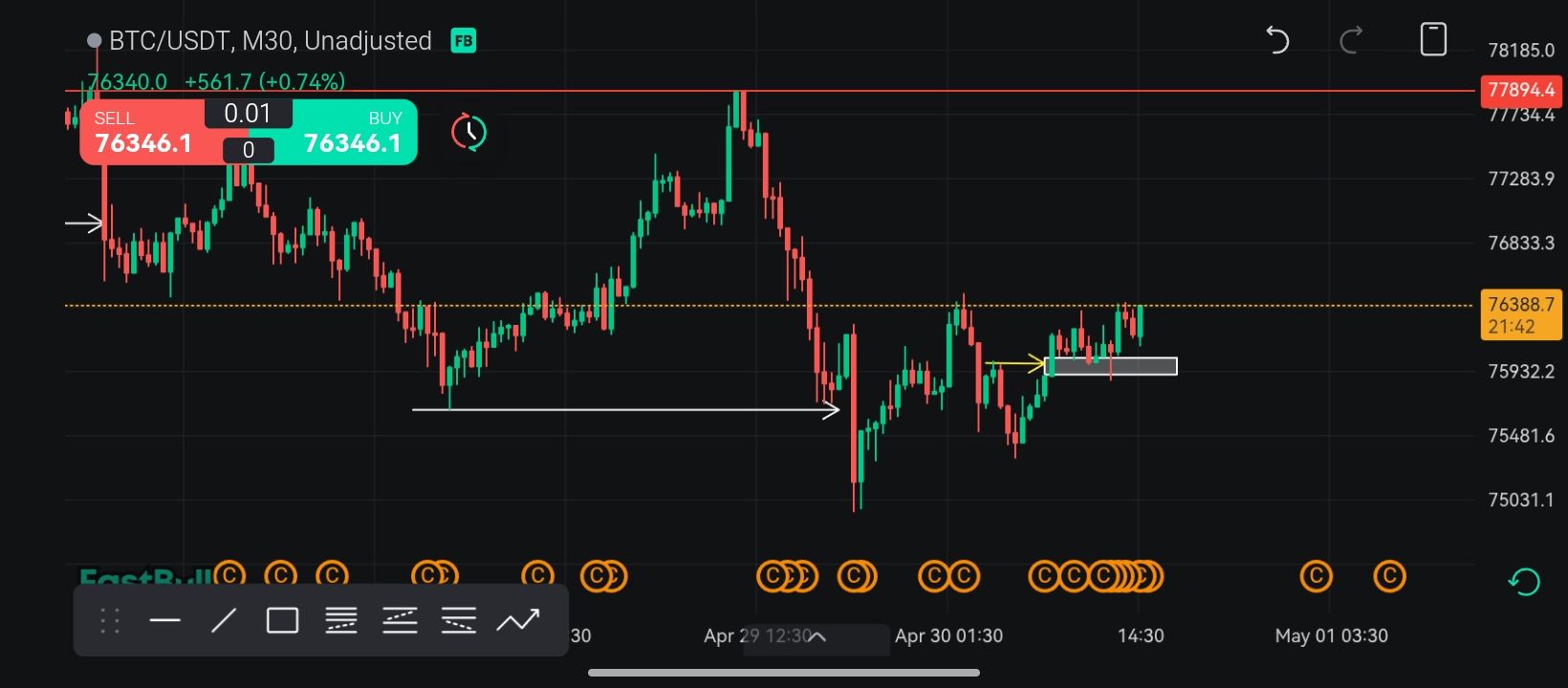Choose the zigzag arrow trend tool
The image size is (1568, 688).
[517, 621]
